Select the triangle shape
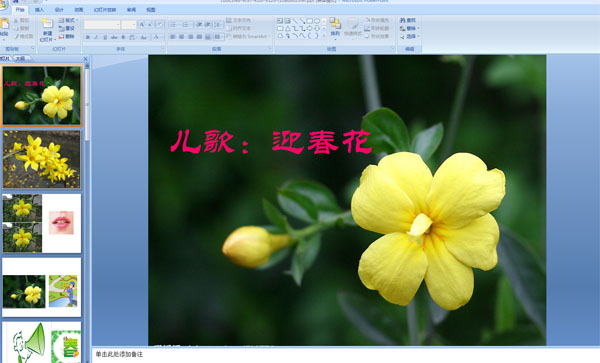This screenshot has height=363, width=600. 287,28
